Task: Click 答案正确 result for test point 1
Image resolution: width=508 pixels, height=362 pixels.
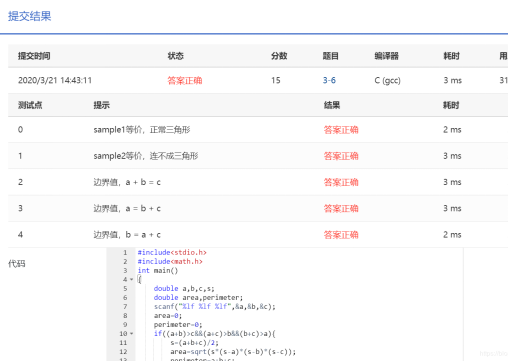Action: (x=341, y=156)
